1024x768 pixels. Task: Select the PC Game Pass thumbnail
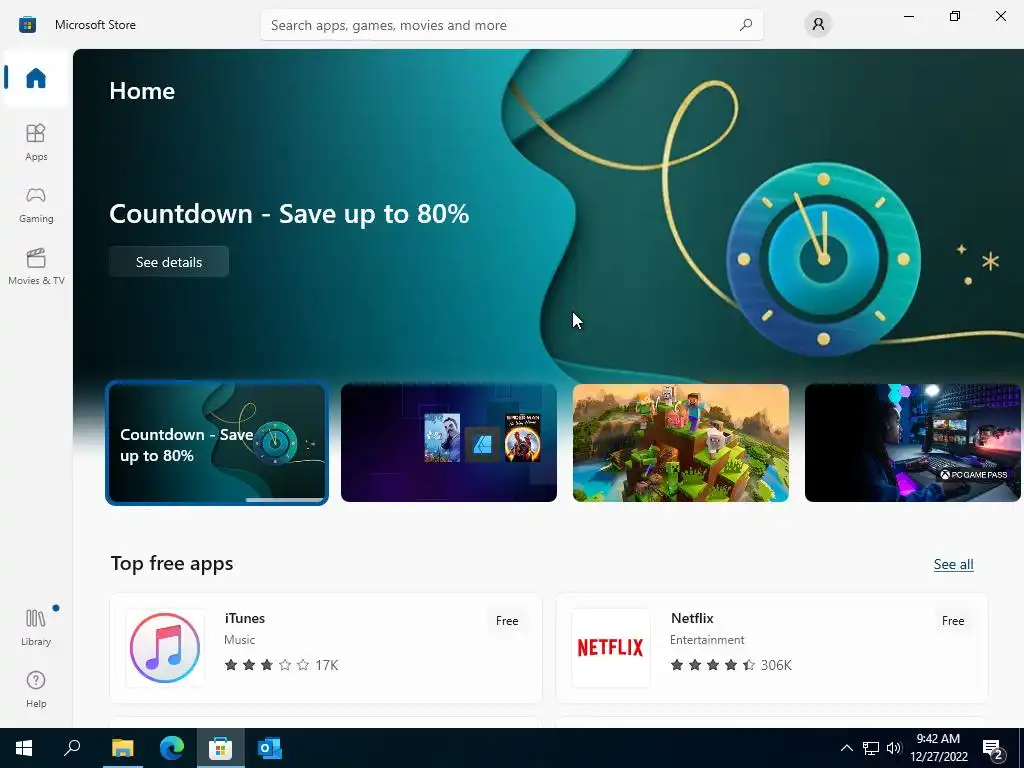(912, 443)
